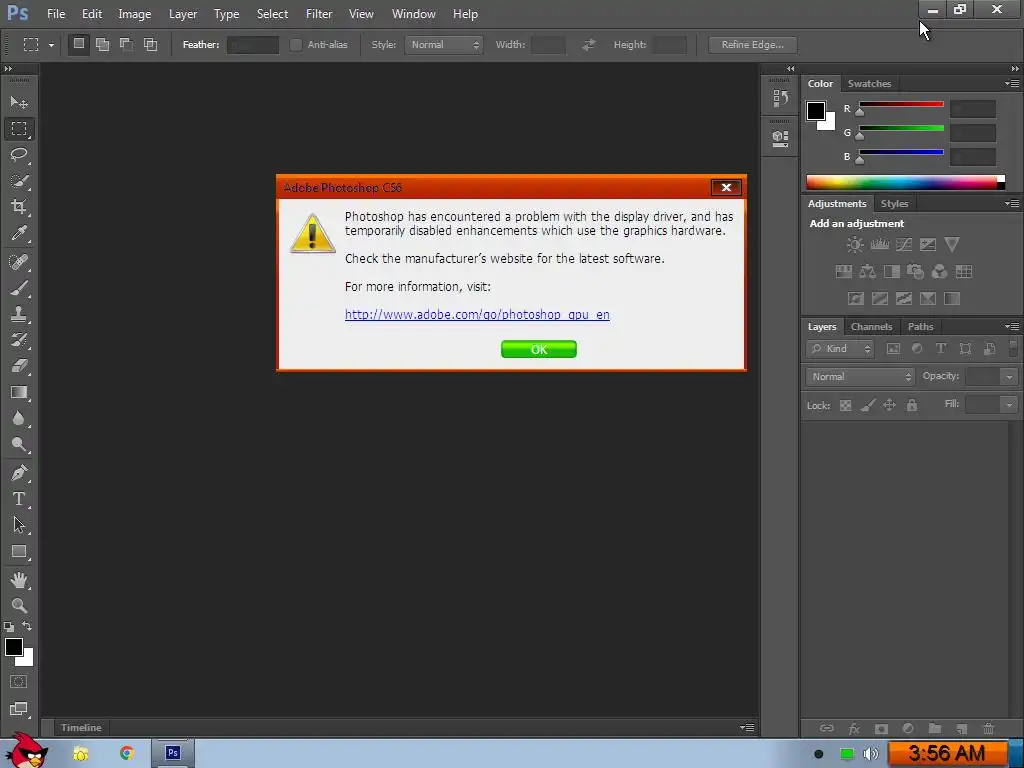Image resolution: width=1024 pixels, height=768 pixels.
Task: Select the Blur tool
Action: click(19, 419)
